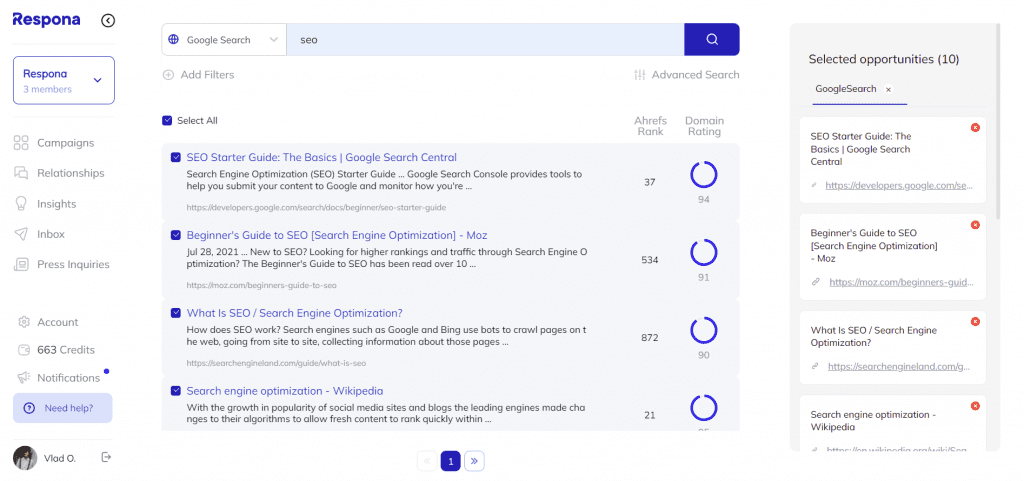Expand the Respona workspace selector
This screenshot has height=481, width=1024.
64,80
